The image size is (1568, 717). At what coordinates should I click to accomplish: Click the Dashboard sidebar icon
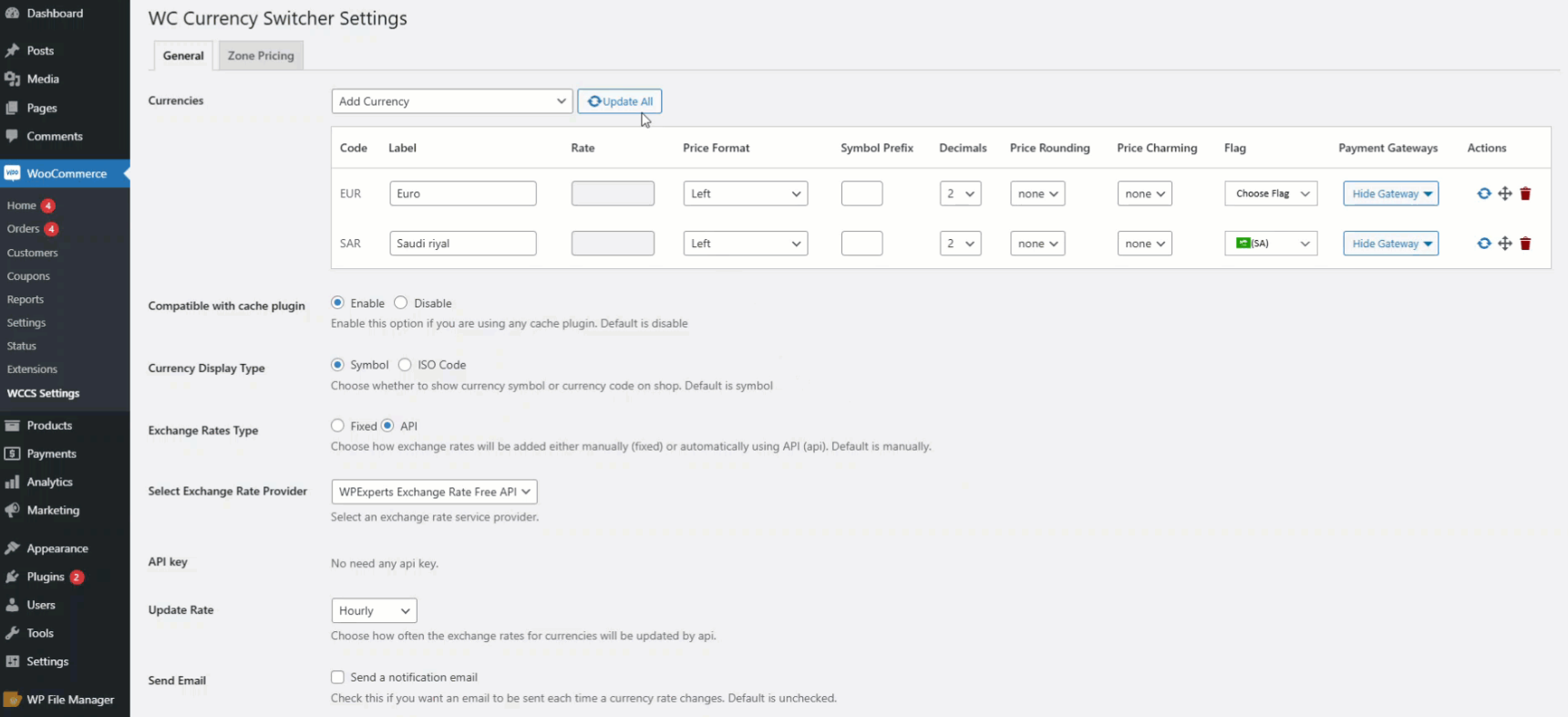click(x=12, y=13)
